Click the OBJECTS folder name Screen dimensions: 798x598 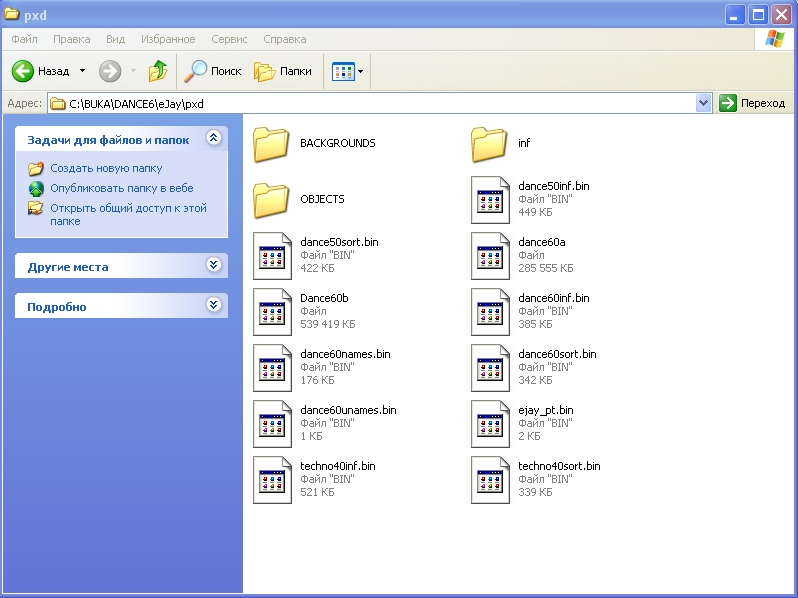click(322, 199)
